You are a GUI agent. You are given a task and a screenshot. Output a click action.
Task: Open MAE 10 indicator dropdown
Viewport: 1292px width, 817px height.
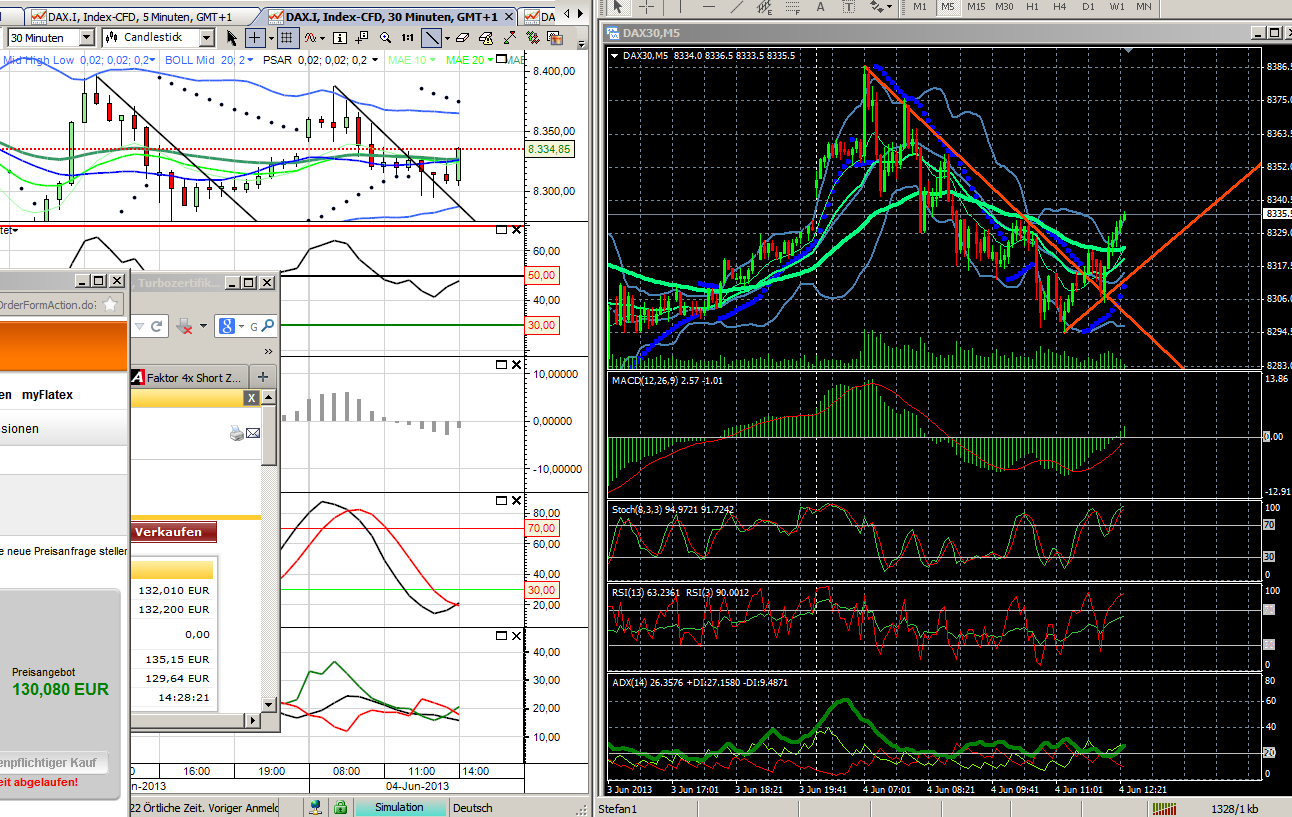pyautogui.click(x=432, y=60)
